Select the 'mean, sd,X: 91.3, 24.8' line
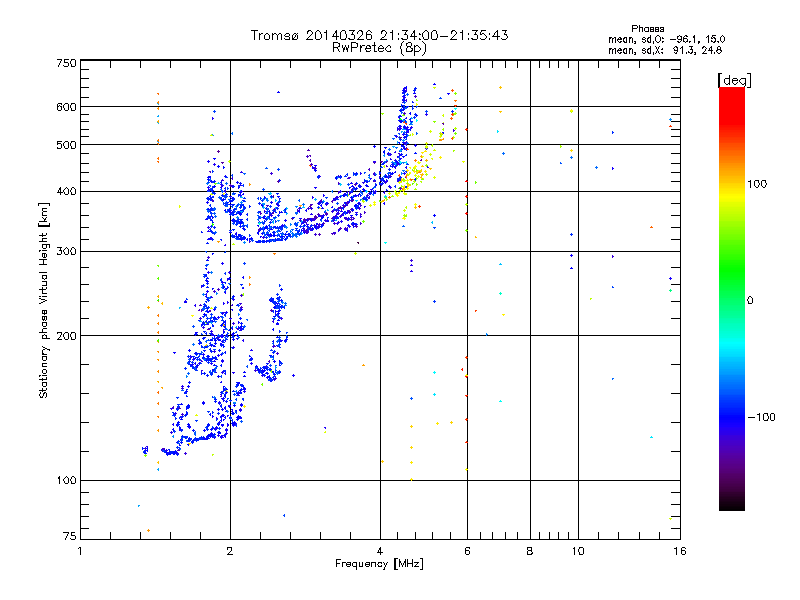Image resolution: width=800 pixels, height=600 pixels. click(x=665, y=50)
